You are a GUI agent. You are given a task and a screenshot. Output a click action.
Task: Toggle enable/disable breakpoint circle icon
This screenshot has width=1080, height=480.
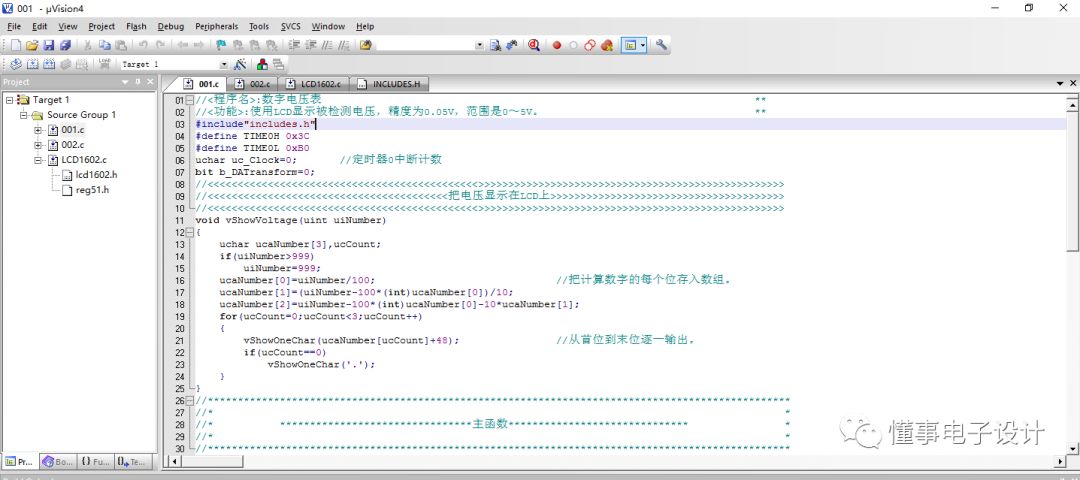point(573,45)
